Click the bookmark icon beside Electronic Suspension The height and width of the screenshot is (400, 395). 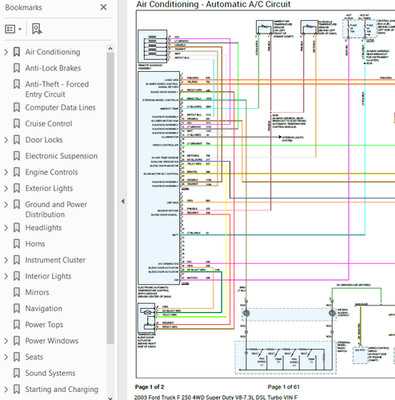[16, 156]
